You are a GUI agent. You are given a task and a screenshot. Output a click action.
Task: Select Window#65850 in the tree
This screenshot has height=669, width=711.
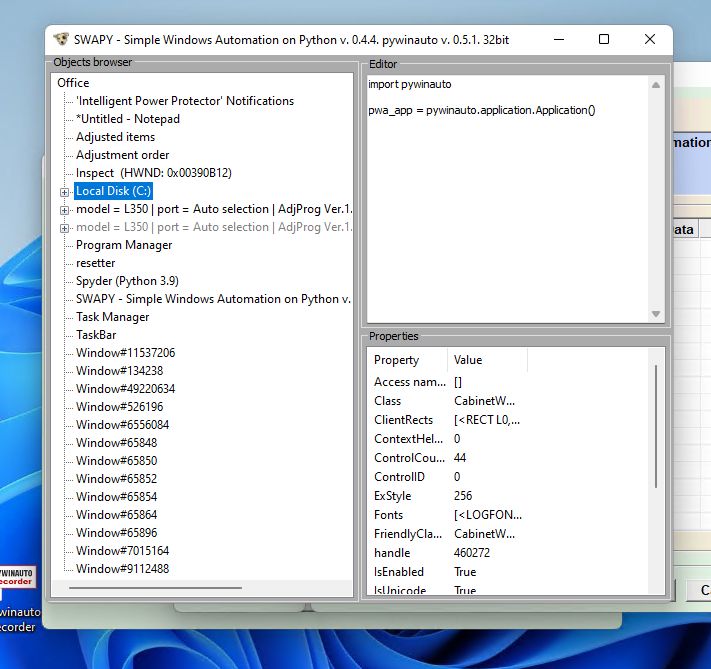[x=117, y=461]
